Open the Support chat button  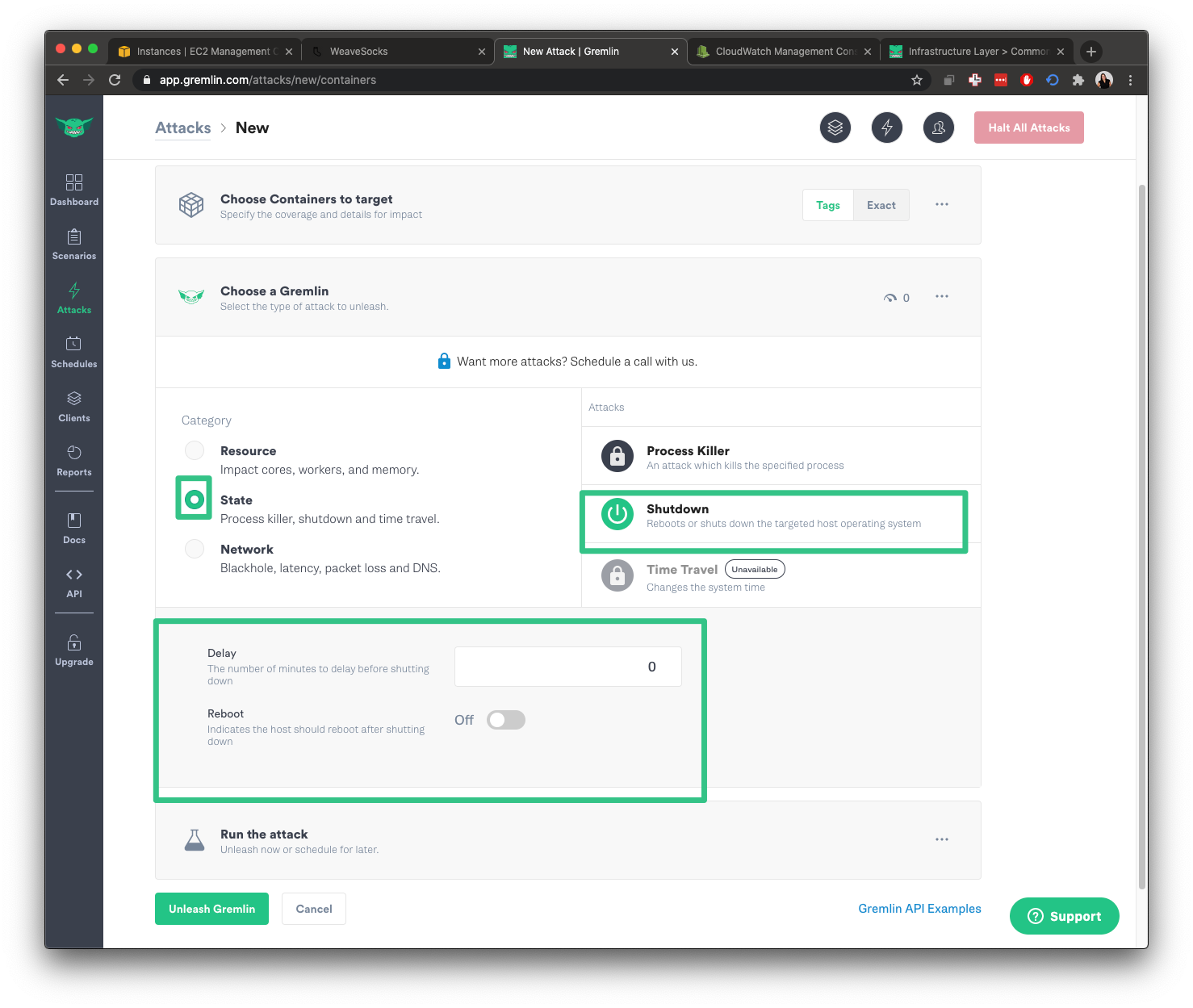pyautogui.click(x=1065, y=916)
